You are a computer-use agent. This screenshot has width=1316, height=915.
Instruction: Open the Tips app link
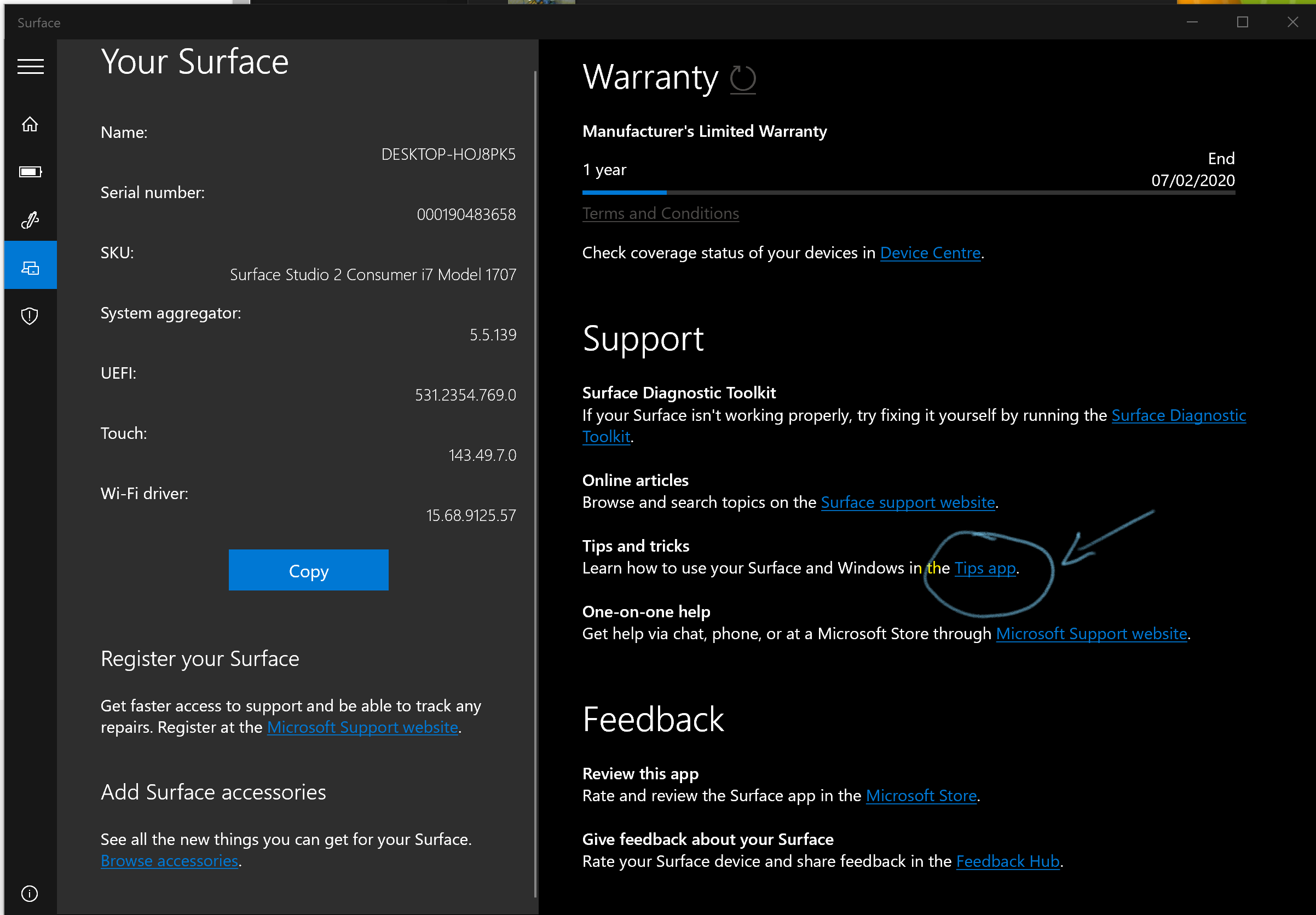985,569
